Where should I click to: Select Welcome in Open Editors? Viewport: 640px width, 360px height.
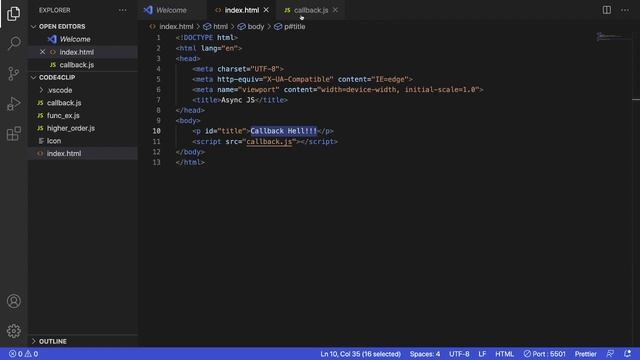[75, 39]
